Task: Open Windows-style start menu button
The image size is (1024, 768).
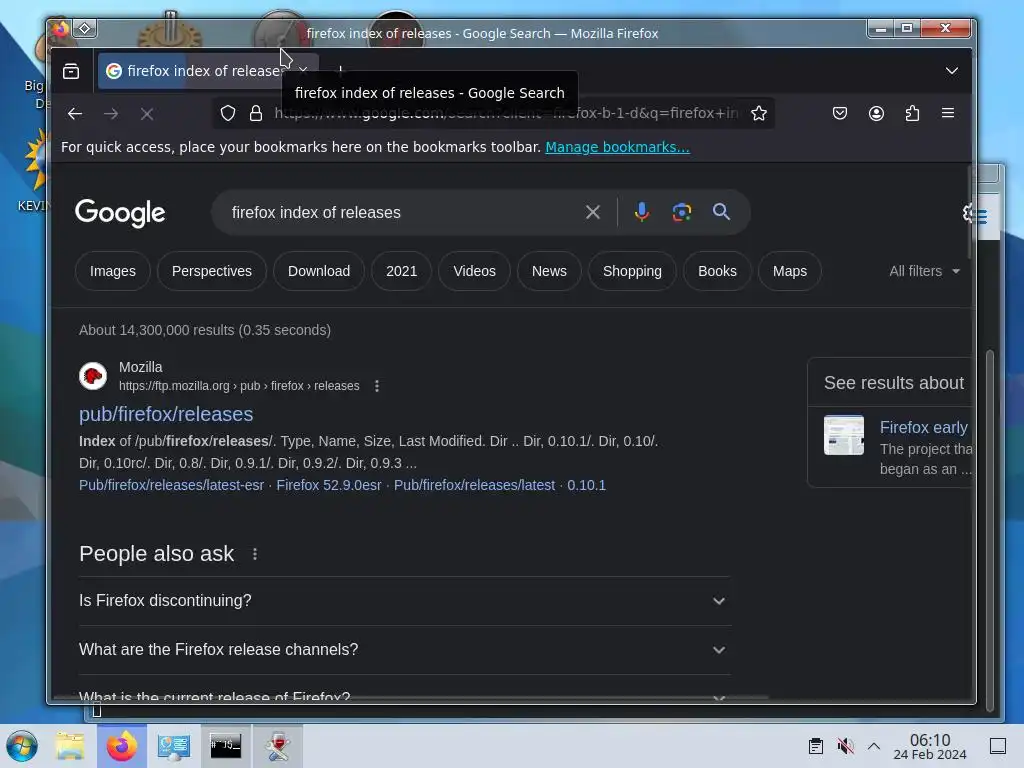Action: pyautogui.click(x=22, y=746)
